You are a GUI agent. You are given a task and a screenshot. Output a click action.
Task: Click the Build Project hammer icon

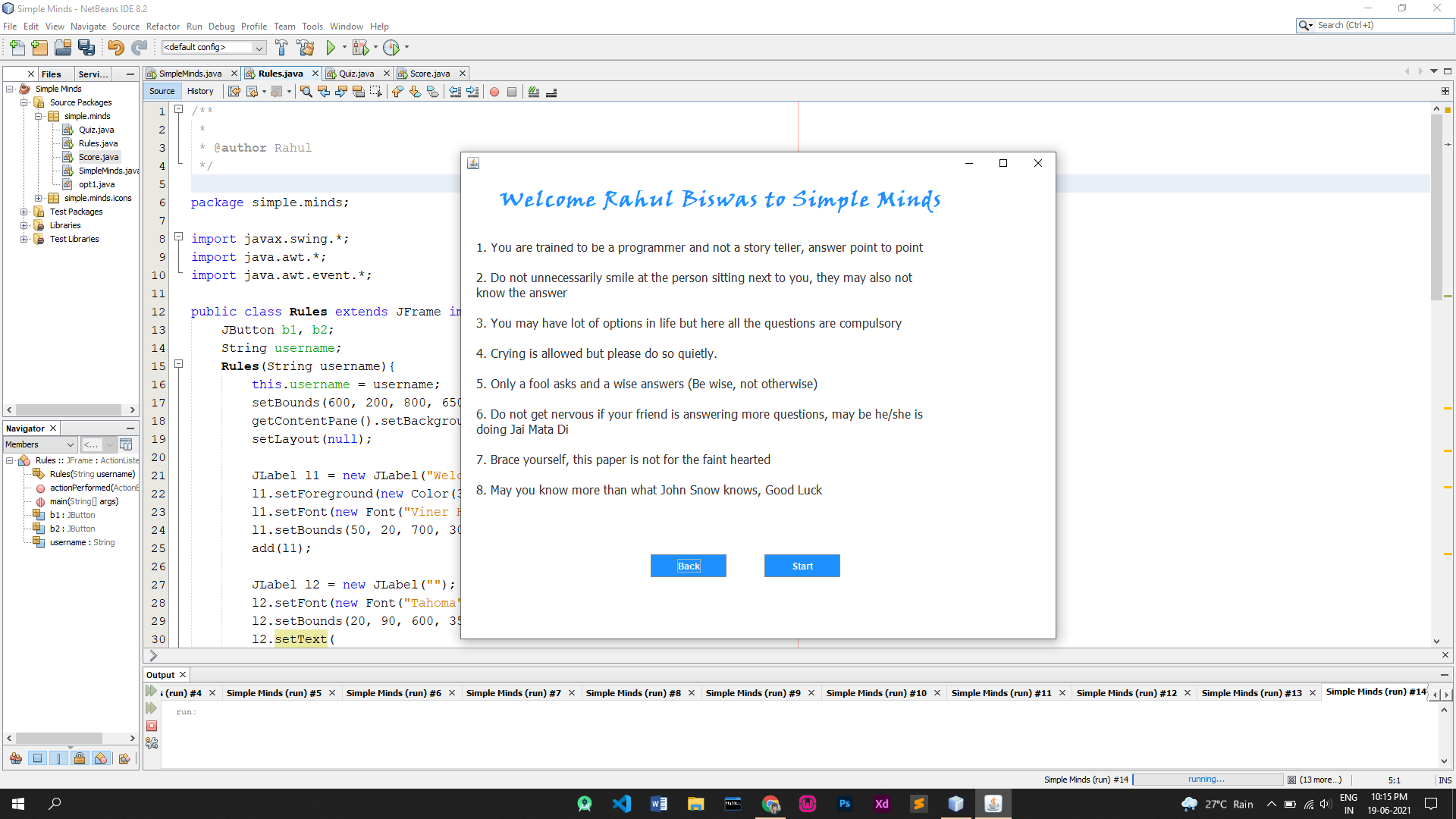[x=281, y=47]
